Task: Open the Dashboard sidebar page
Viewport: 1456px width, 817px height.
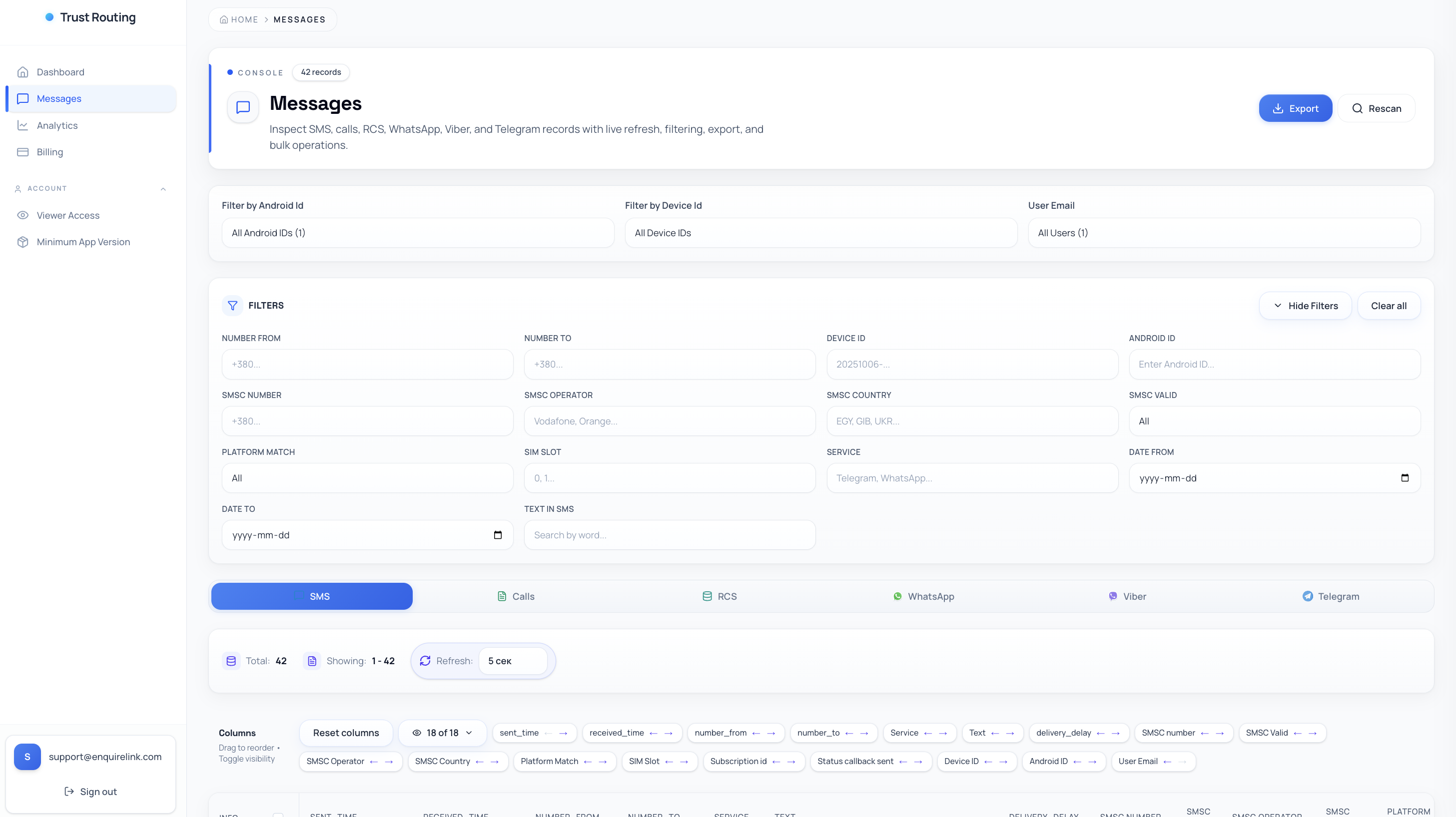Action: pos(90,72)
